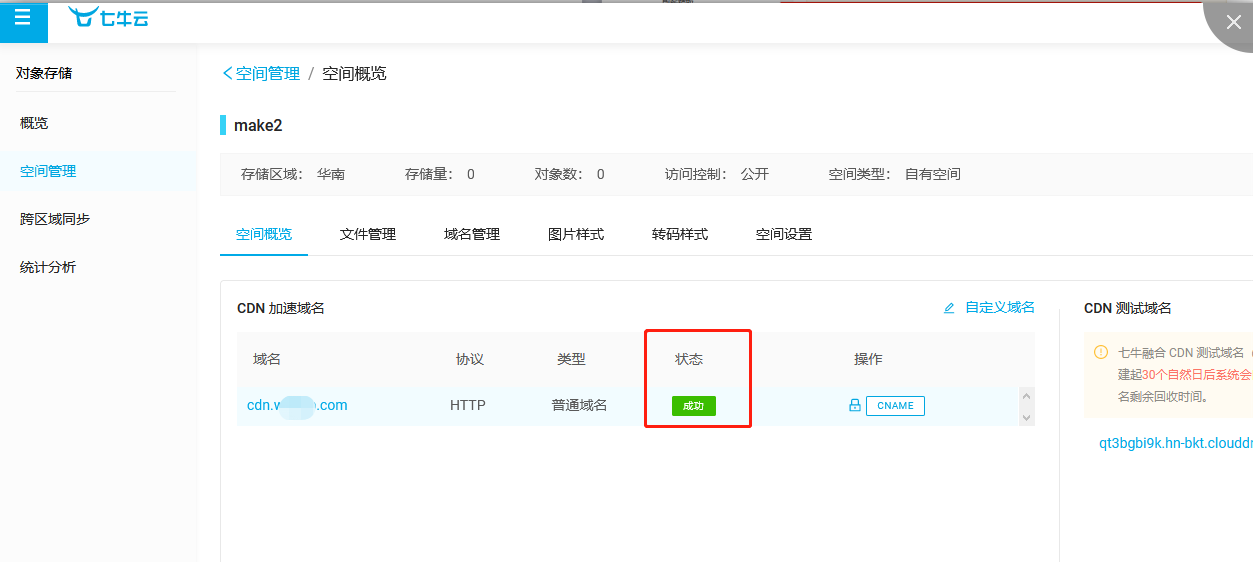Click the 协议 column header
The width and height of the screenshot is (1253, 562).
coord(470,359)
